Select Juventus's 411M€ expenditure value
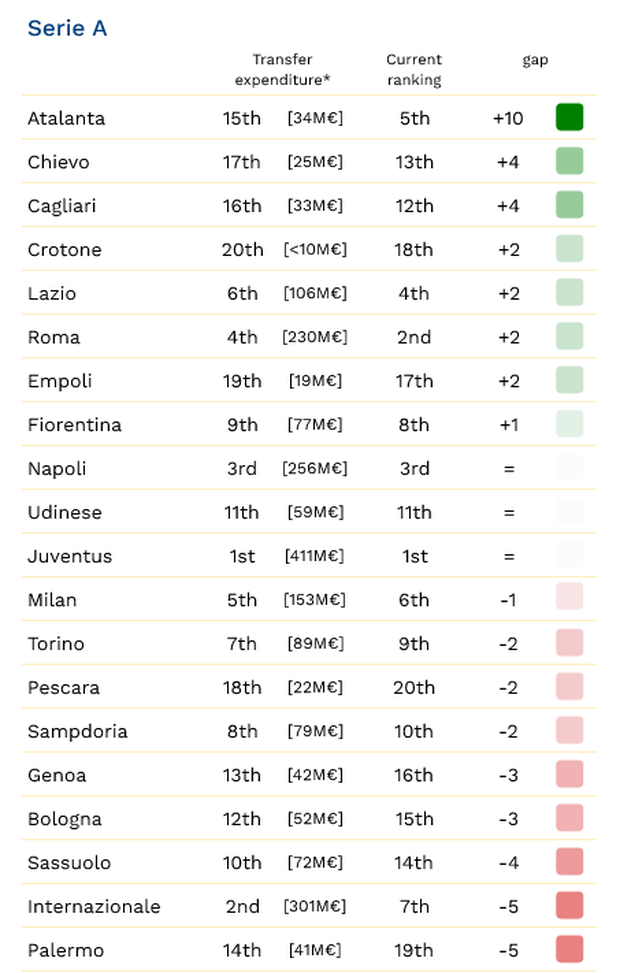The image size is (620, 973). point(315,556)
